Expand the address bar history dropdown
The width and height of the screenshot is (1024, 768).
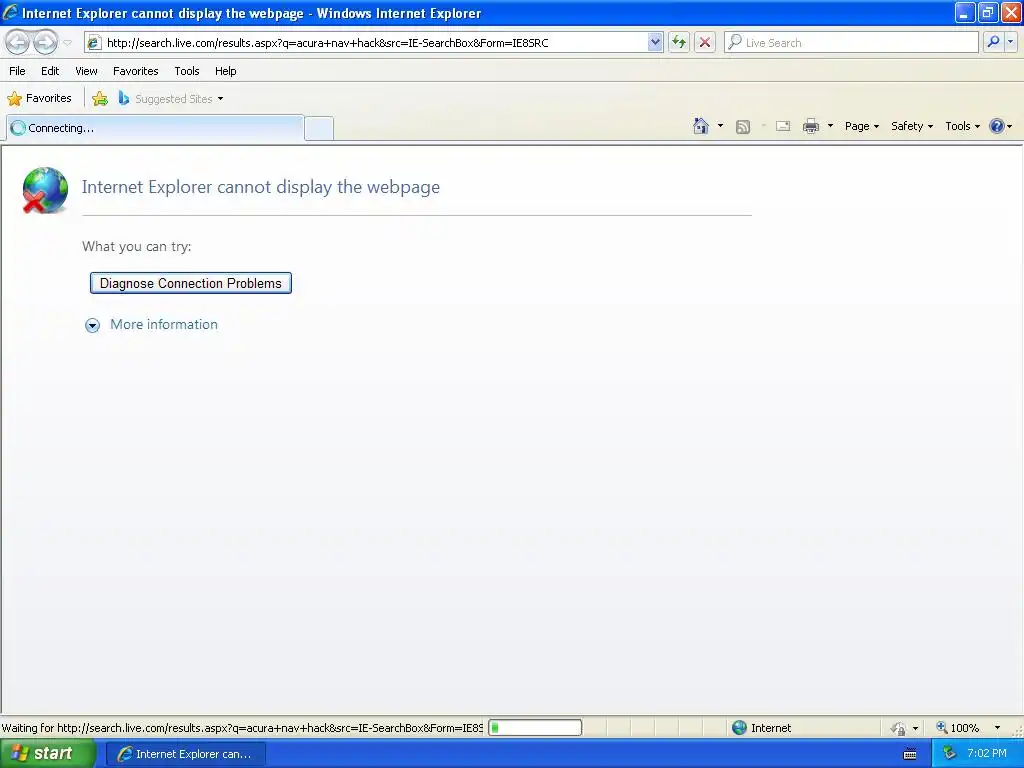pos(655,42)
